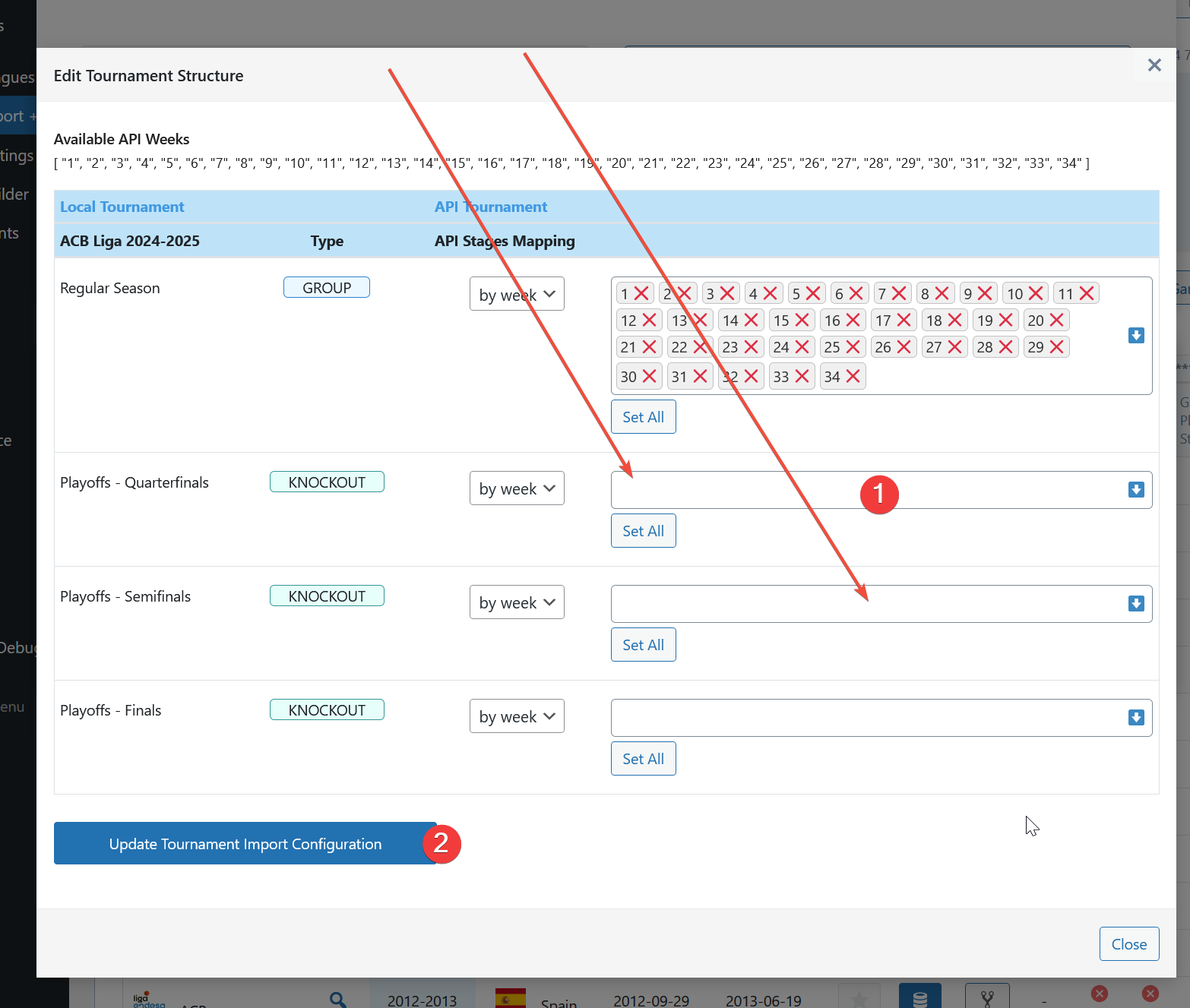Screen dimensions: 1190x1008
Task: Remove week 20 chip from selected weeks
Action: (x=1056, y=320)
